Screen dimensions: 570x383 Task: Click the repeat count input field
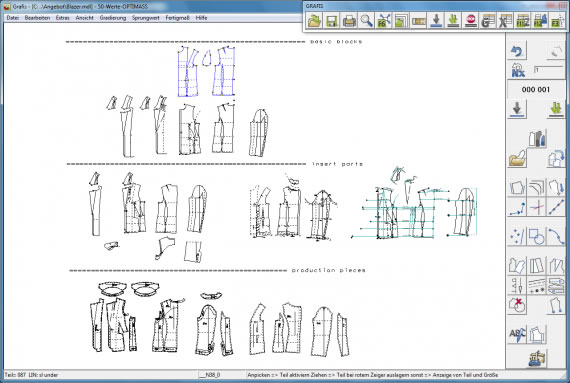point(548,70)
